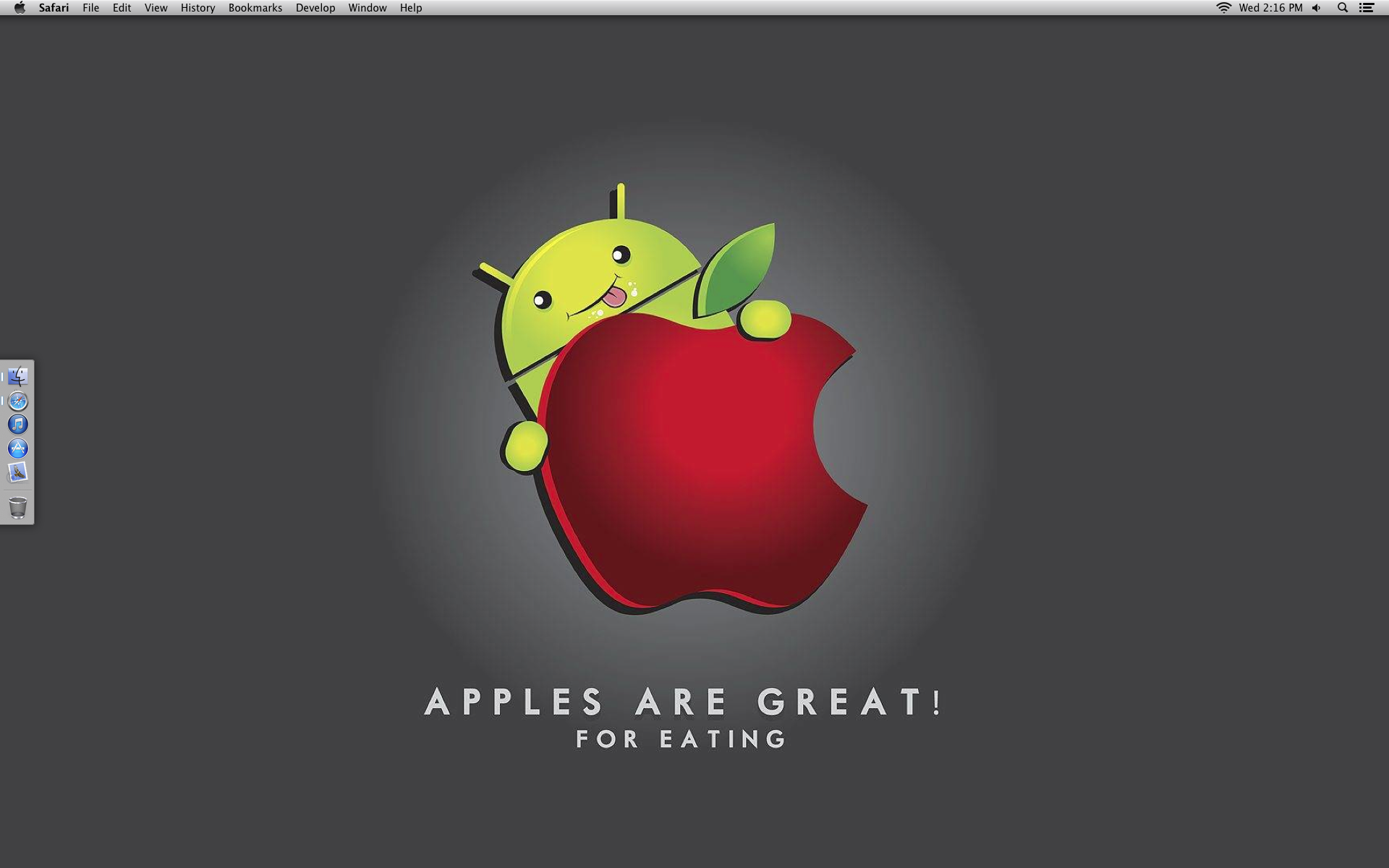The width and height of the screenshot is (1389, 868).
Task: Open the Trash in the dock
Action: (x=17, y=507)
